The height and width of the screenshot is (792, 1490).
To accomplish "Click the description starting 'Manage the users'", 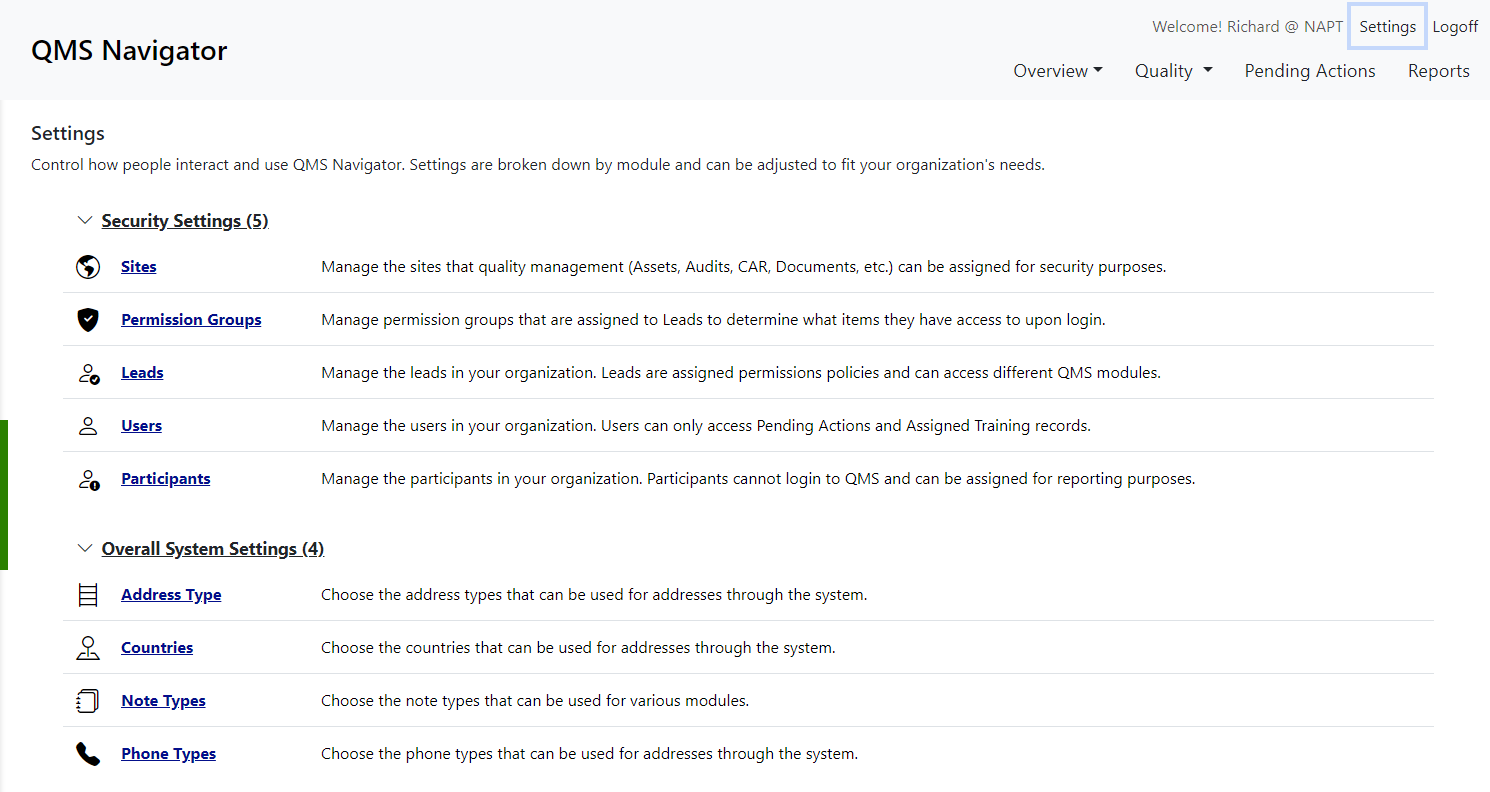I will point(706,426).
